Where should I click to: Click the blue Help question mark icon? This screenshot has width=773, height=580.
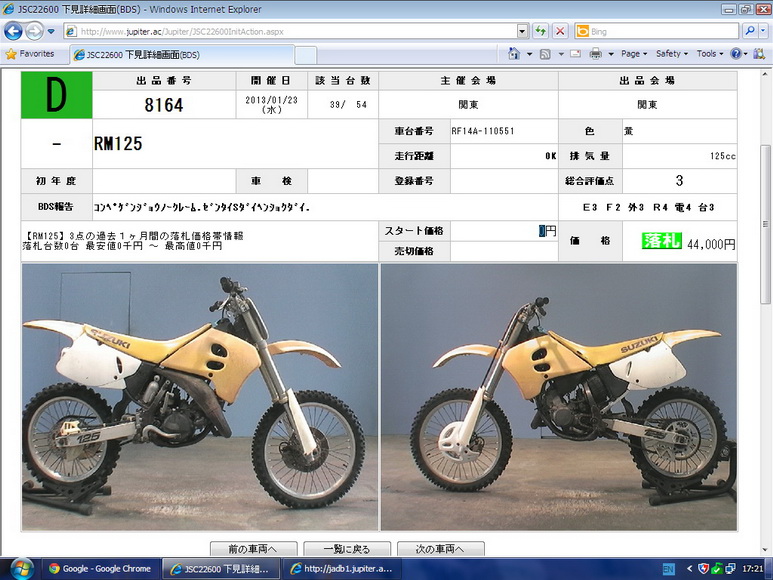pyautogui.click(x=736, y=54)
